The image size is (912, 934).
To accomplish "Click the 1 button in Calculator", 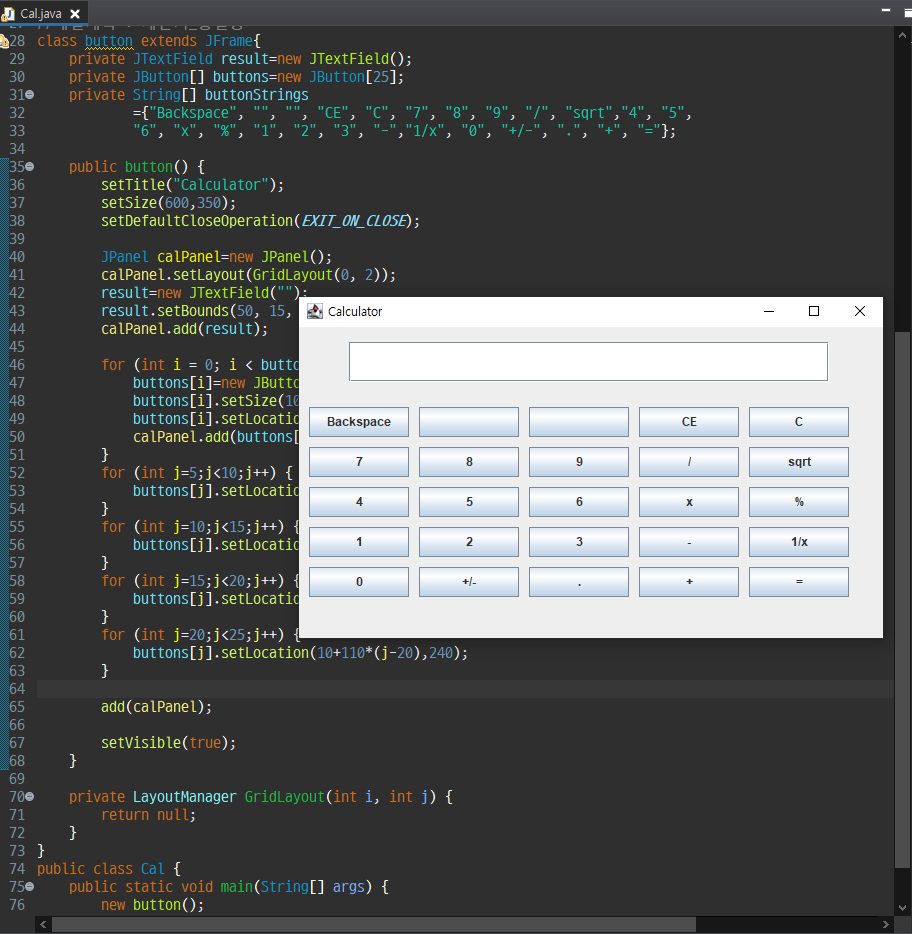I will point(359,541).
